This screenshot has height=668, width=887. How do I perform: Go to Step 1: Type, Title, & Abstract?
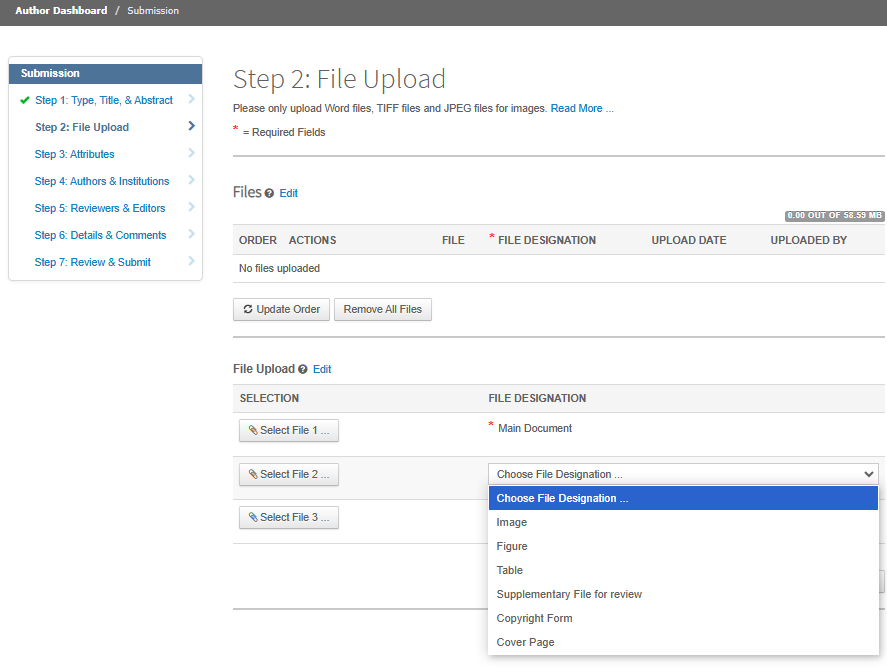point(104,100)
